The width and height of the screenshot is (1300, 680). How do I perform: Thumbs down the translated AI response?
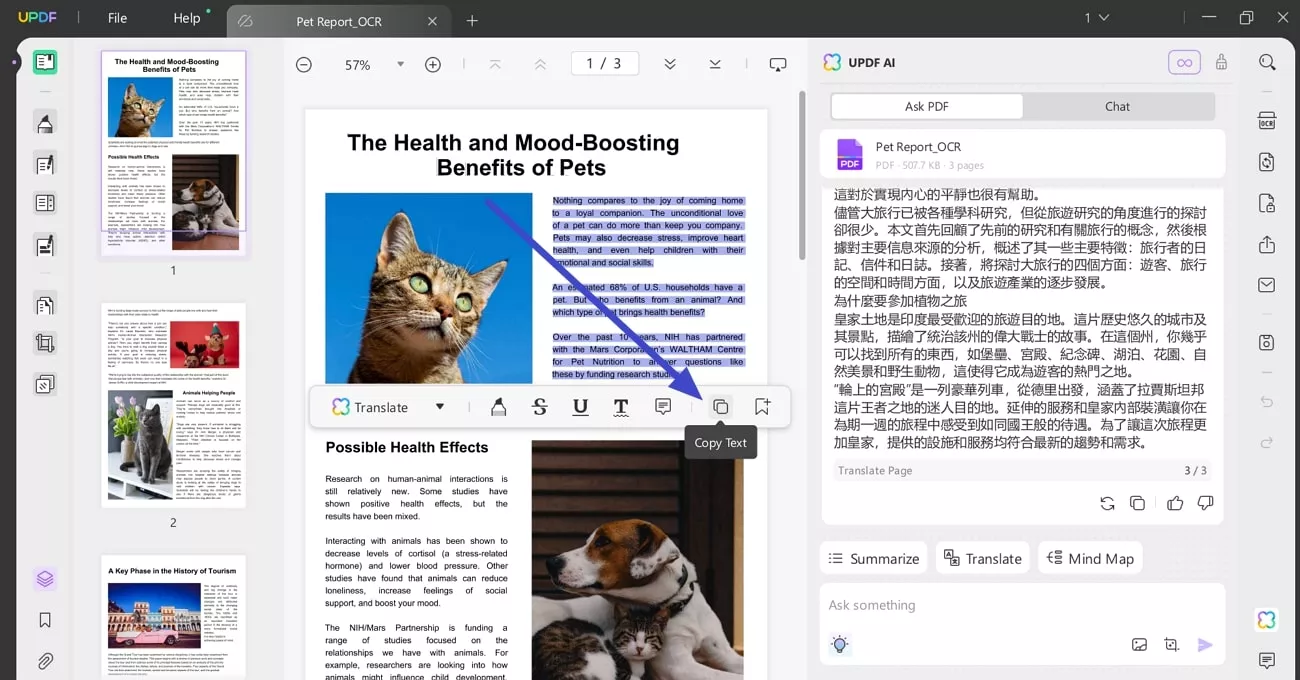[1206, 503]
